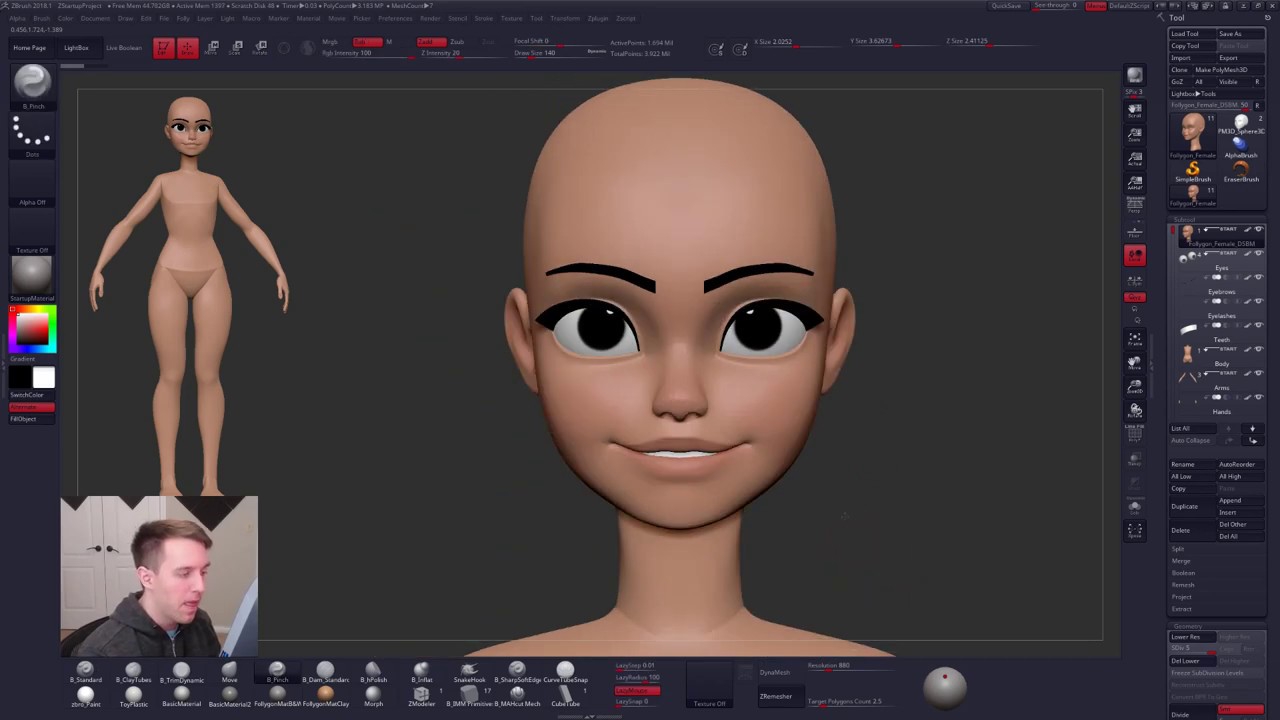Toggle Live Boolean mode
This screenshot has width=1280, height=720.
pyautogui.click(x=124, y=48)
